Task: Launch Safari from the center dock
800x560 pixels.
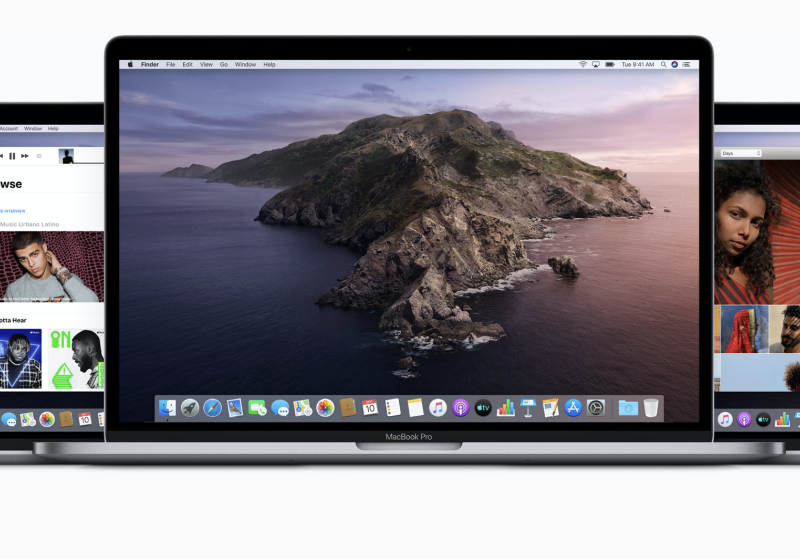Action: click(212, 408)
